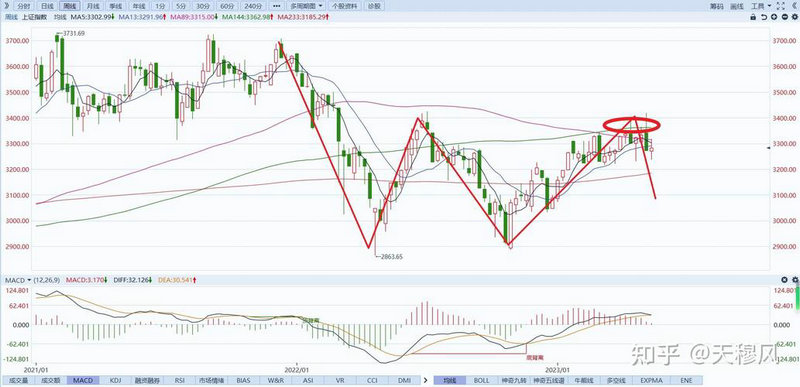Click the (12,26,9) MACD parameters text
This screenshot has width=800, height=387.
click(x=46, y=280)
